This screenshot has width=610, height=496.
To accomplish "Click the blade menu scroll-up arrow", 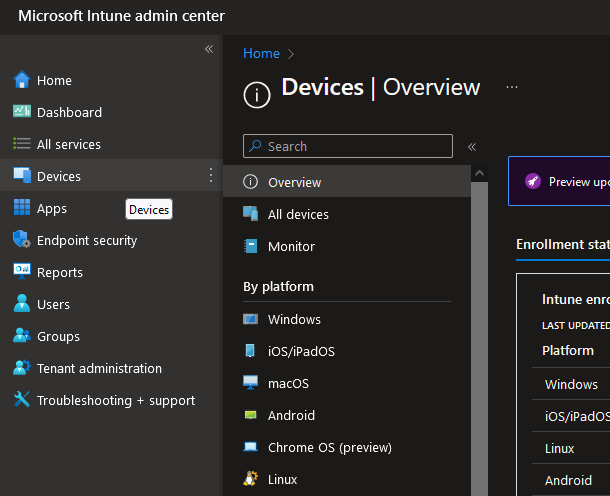I will pos(479,173).
